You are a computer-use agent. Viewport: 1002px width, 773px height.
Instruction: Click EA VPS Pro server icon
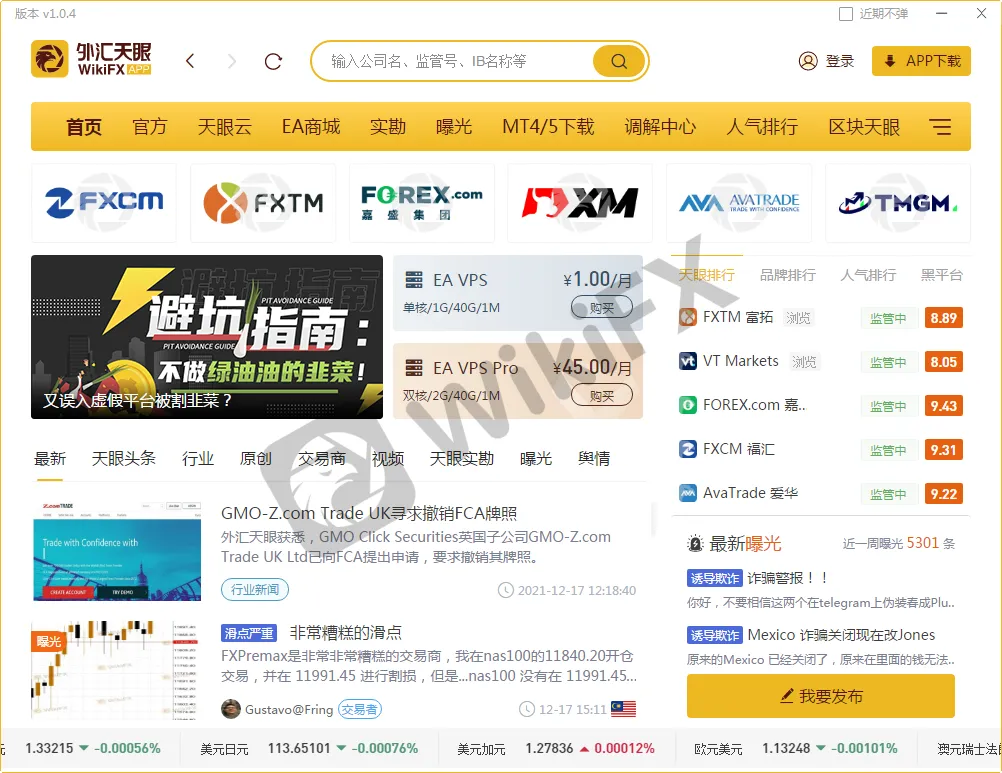(x=414, y=368)
